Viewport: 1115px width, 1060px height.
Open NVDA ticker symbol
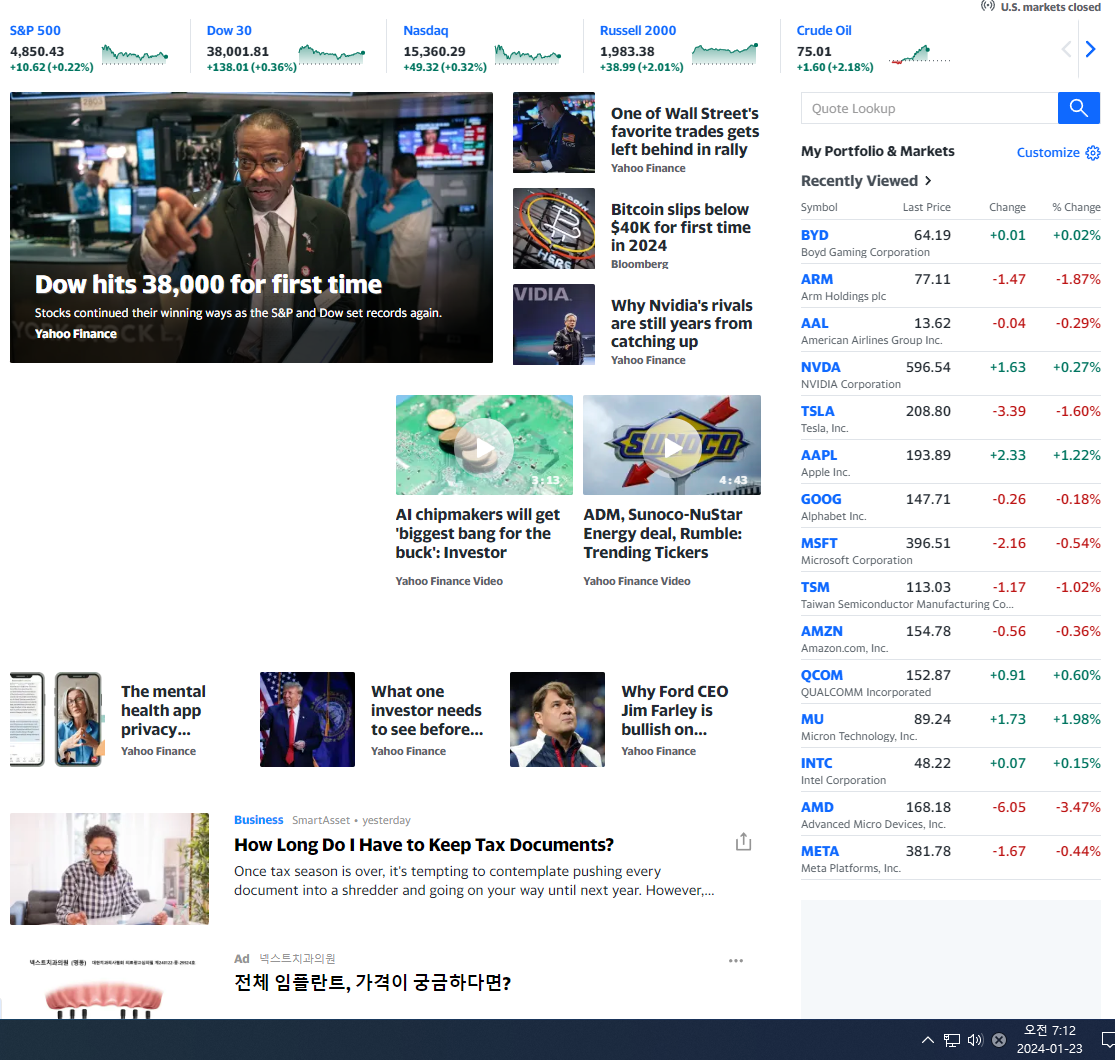(821, 368)
